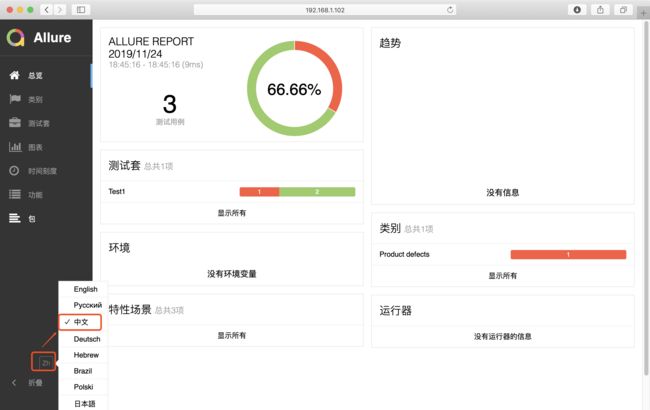Open the zh language selector button
This screenshot has height=410, width=650.
tap(46, 363)
